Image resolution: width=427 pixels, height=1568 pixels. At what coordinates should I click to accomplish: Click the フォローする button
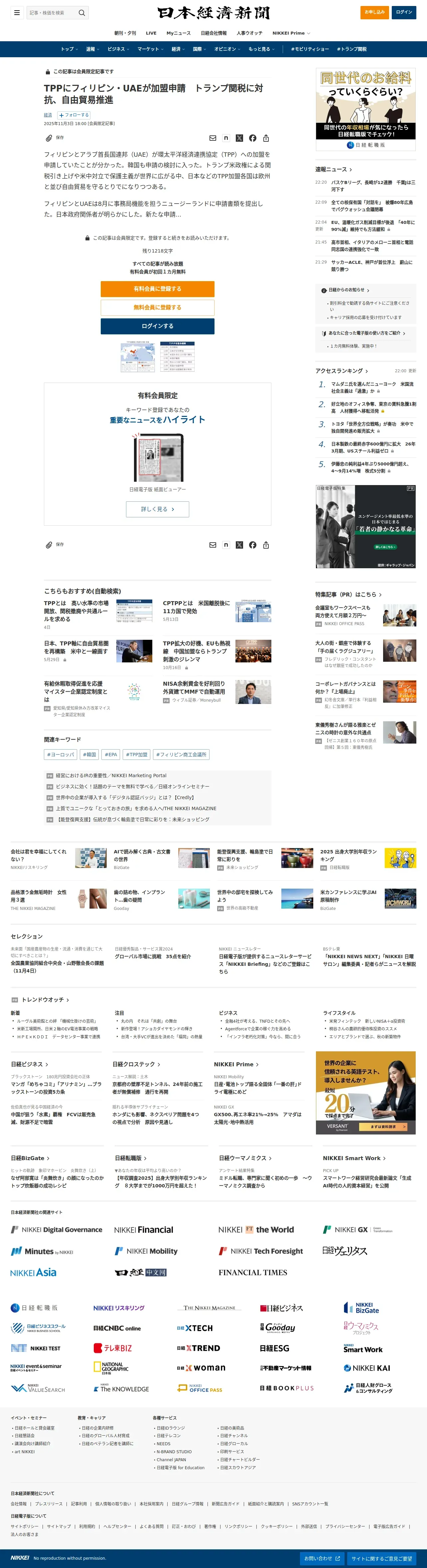73,115
